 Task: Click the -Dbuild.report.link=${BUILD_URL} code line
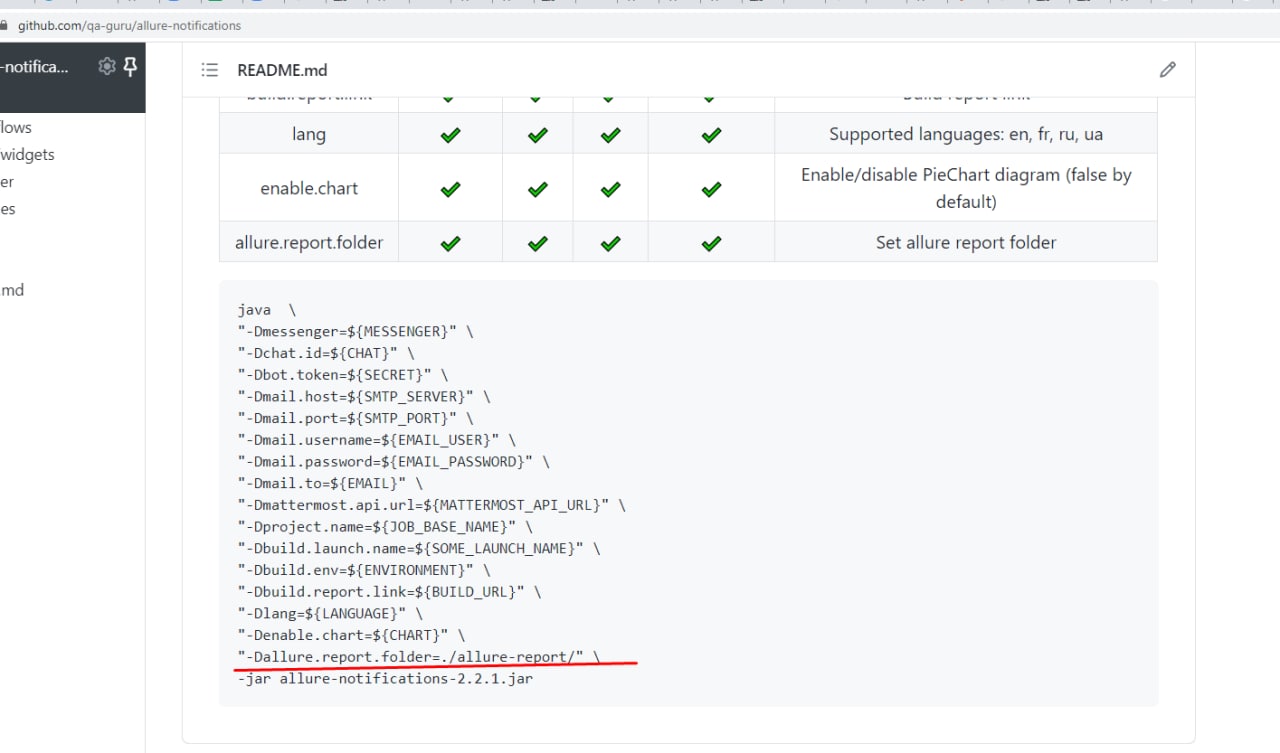(389, 591)
